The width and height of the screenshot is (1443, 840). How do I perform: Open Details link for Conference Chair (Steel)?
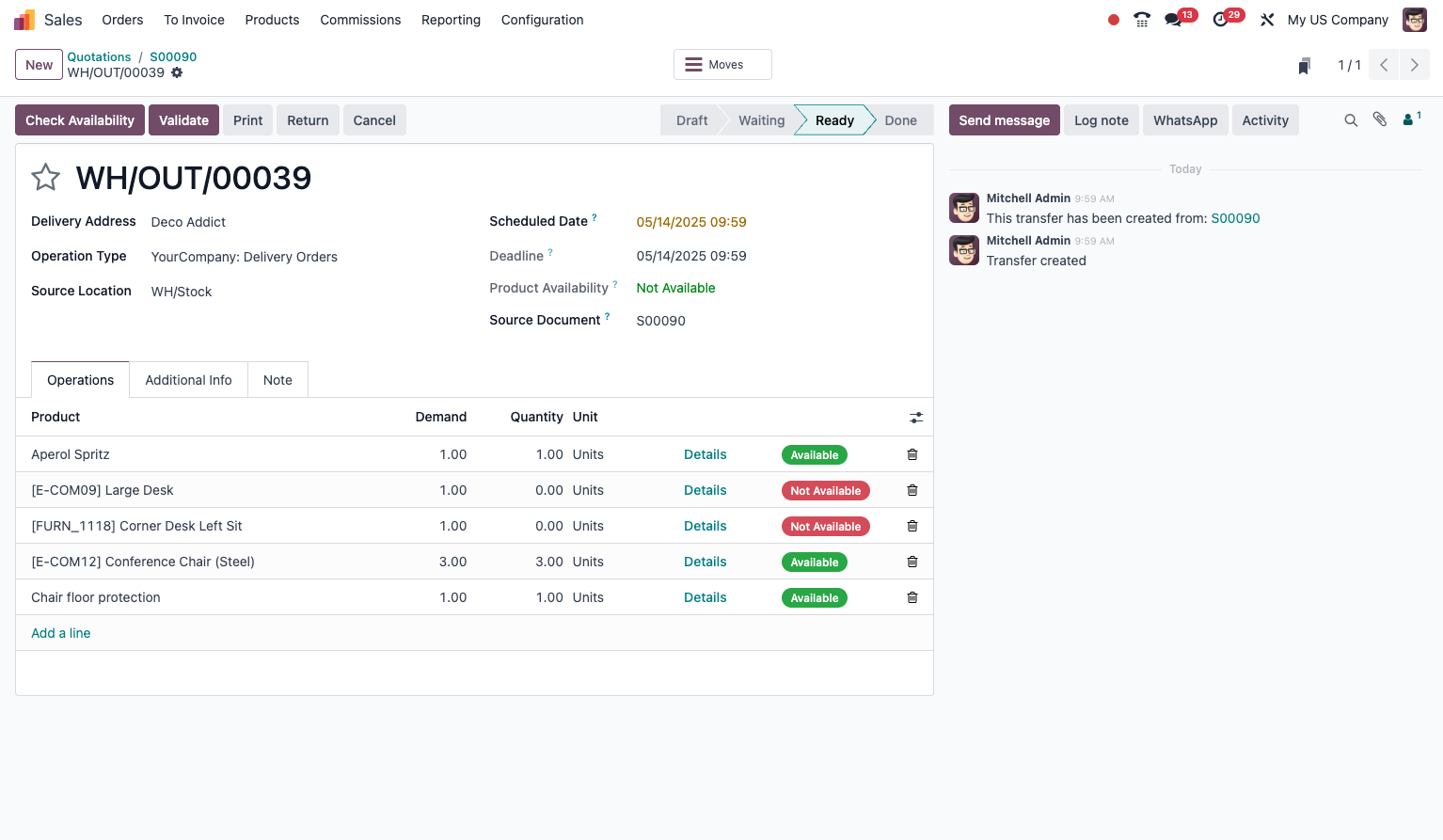[x=705, y=562]
